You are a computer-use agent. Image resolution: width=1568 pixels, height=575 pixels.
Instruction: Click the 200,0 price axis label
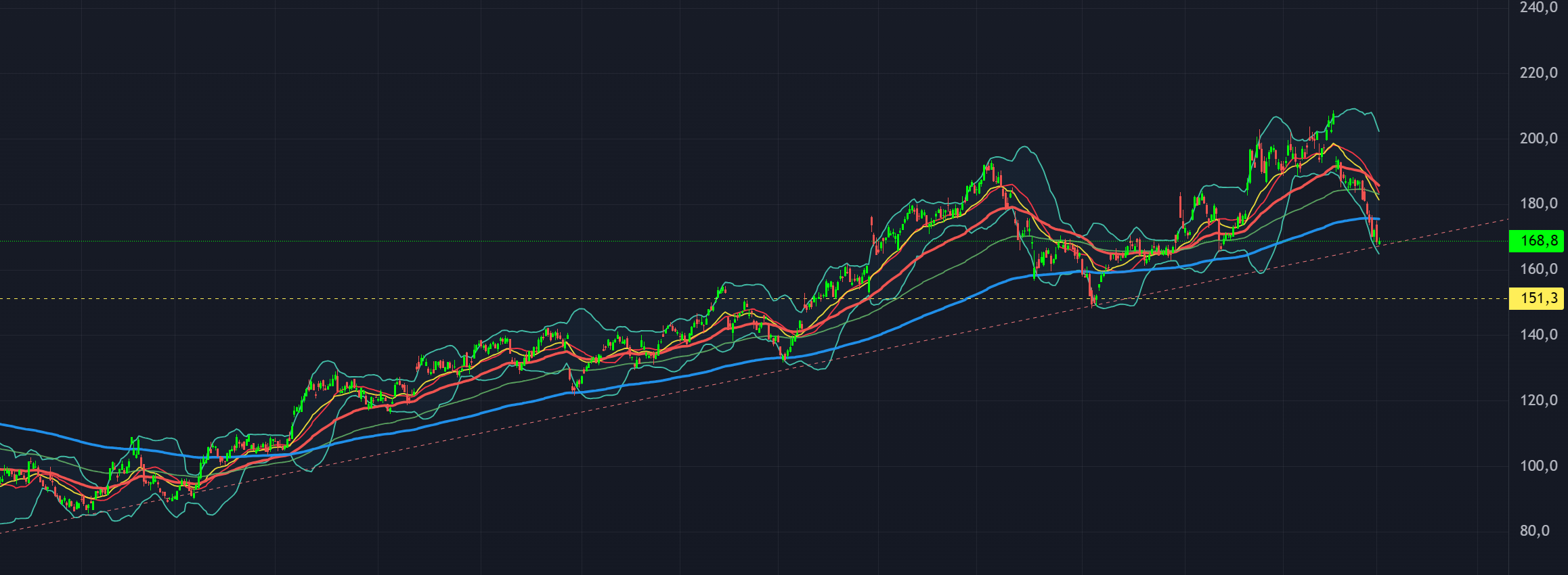tap(1539, 139)
